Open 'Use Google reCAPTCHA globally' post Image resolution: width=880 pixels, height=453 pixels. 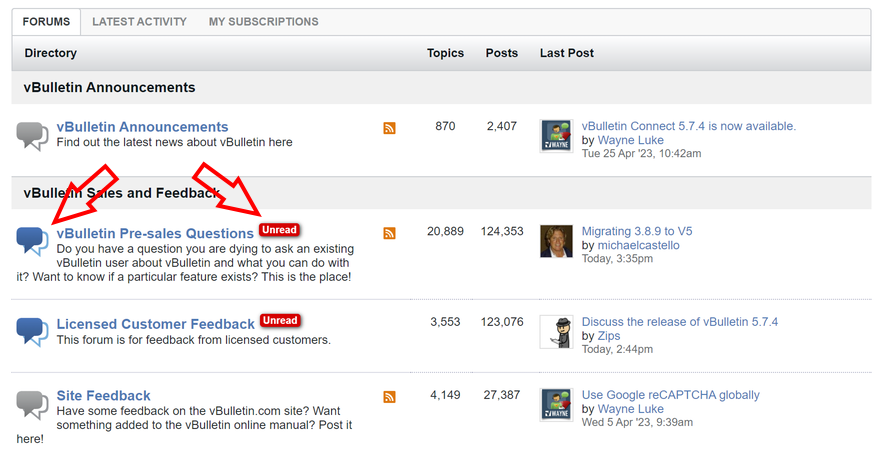[x=671, y=395]
